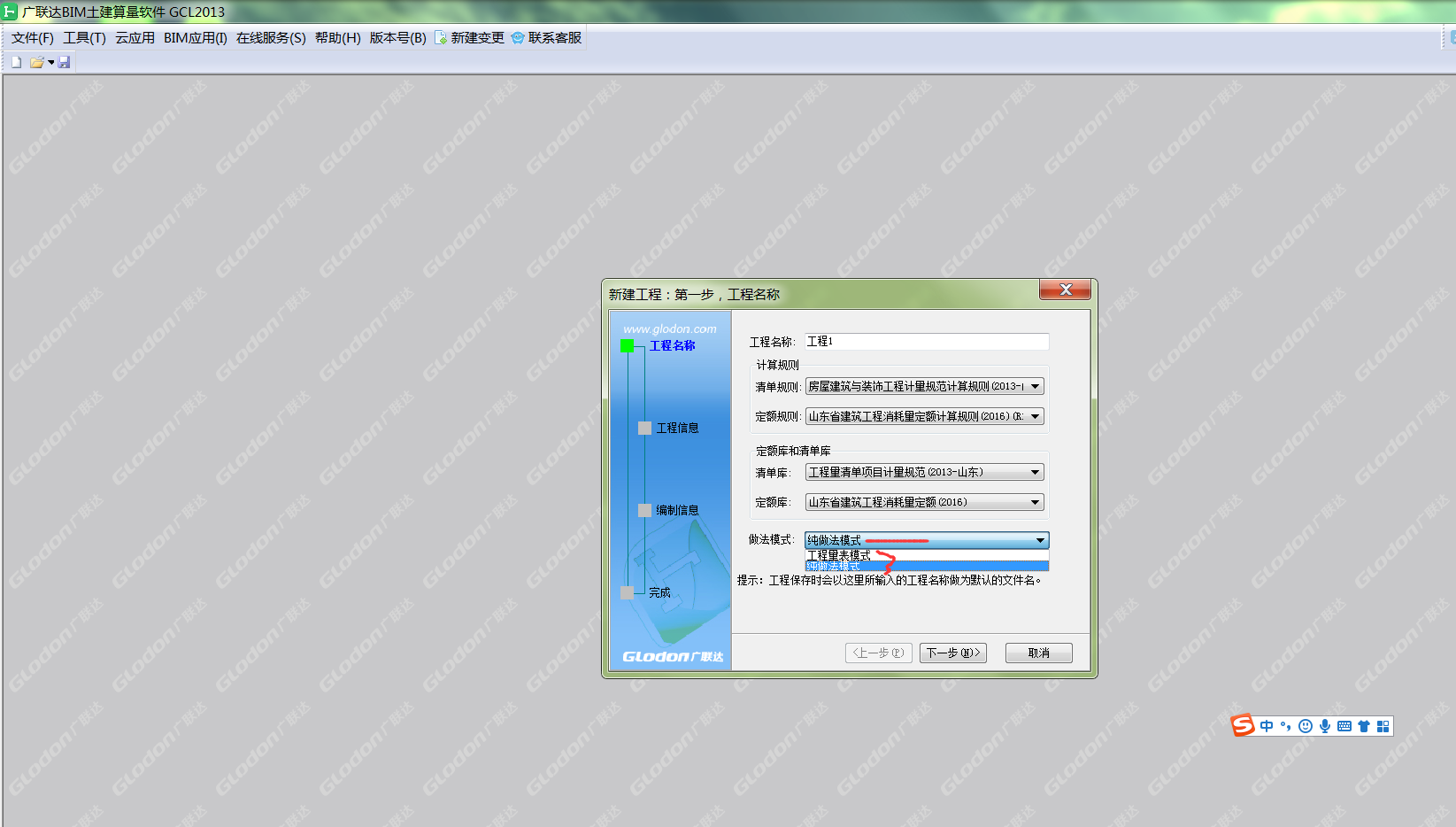This screenshot has height=827, width=1456.
Task: Open the 云应用 menu
Action: (x=135, y=38)
